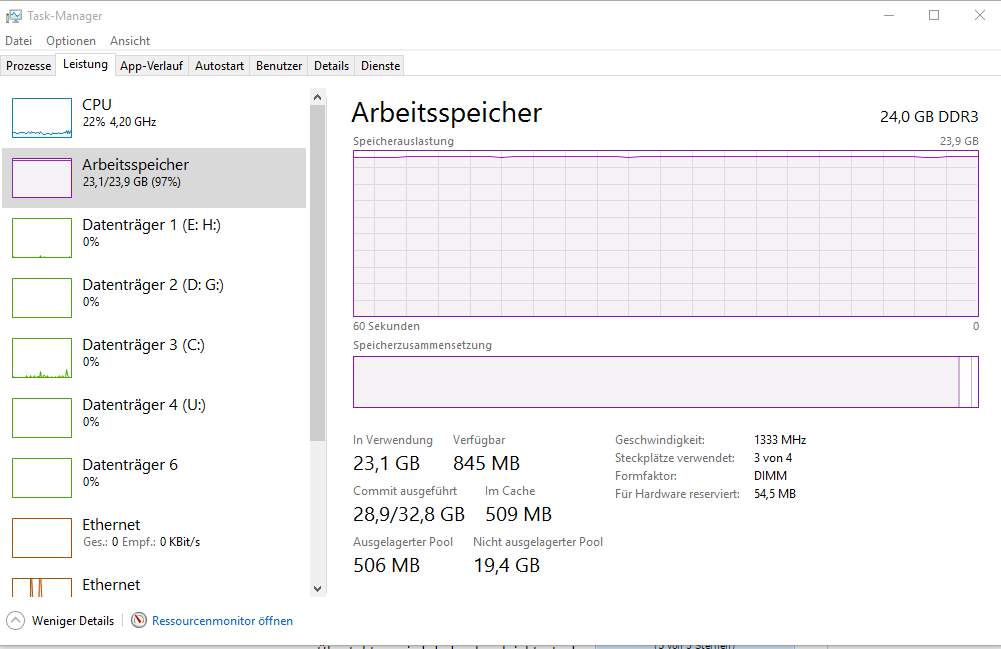This screenshot has width=1001, height=649.
Task: Collapse view with Weniger Details chevron
Action: [16, 620]
